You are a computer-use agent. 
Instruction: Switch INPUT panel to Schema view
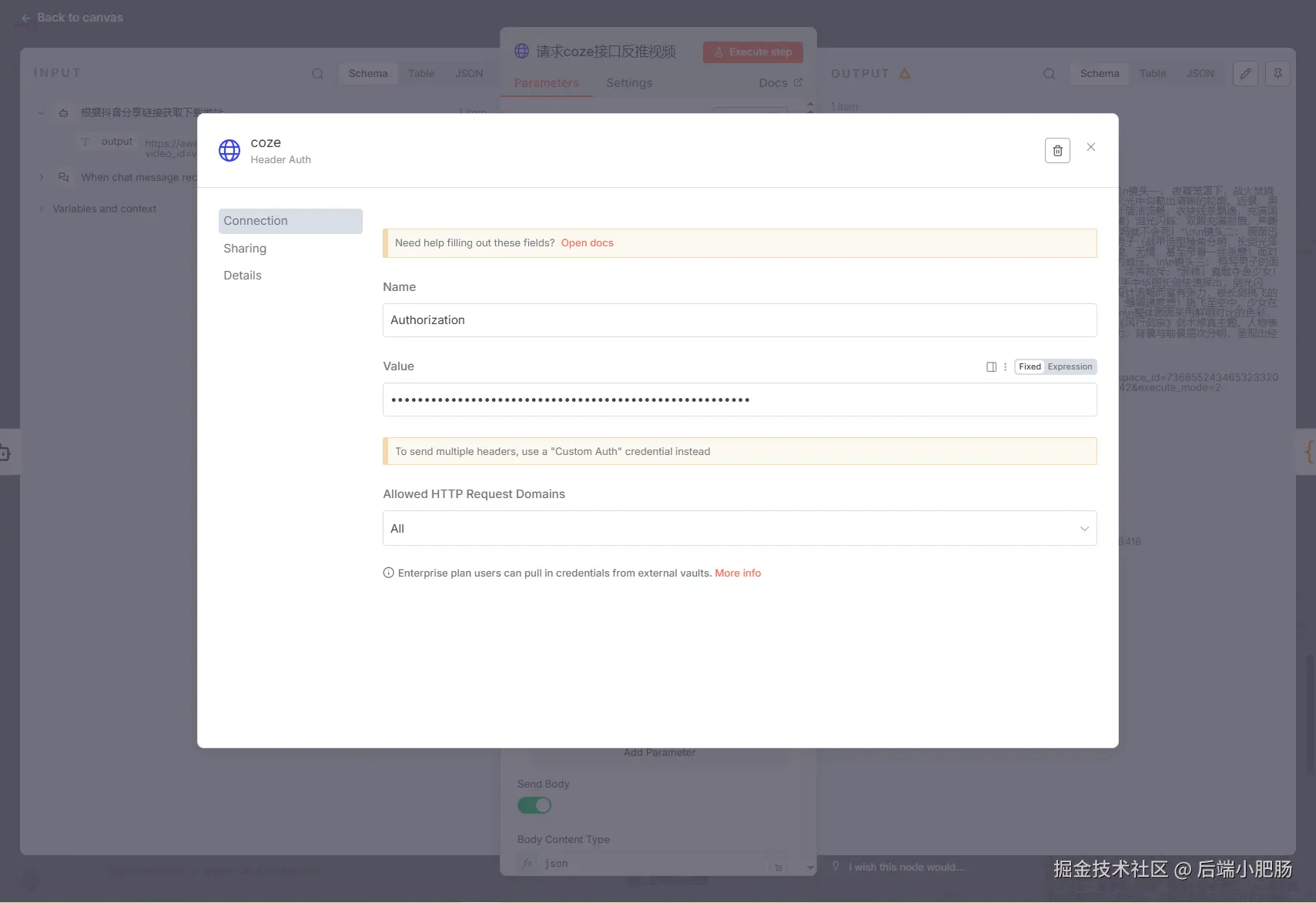368,74
